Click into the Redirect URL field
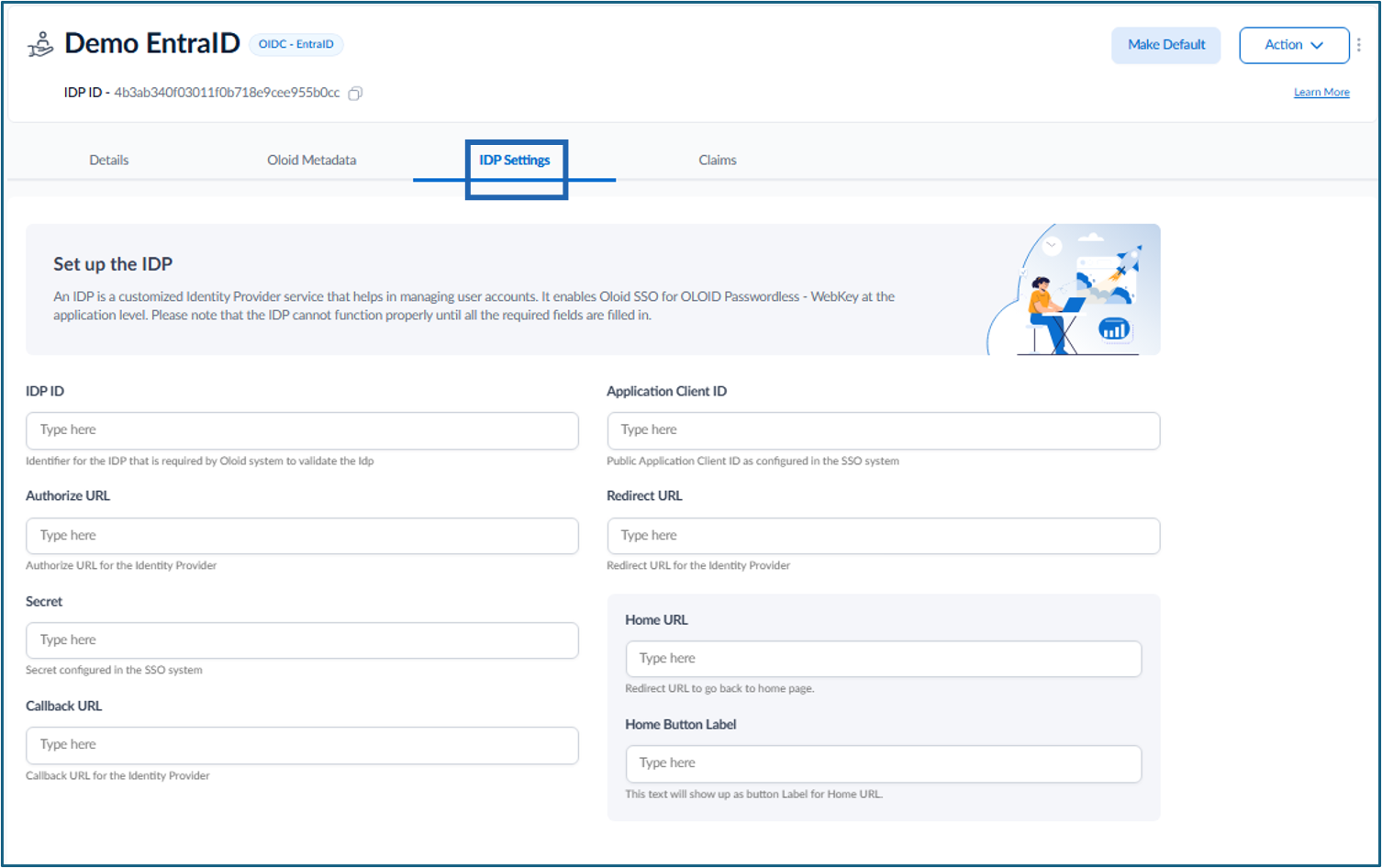 [x=883, y=536]
